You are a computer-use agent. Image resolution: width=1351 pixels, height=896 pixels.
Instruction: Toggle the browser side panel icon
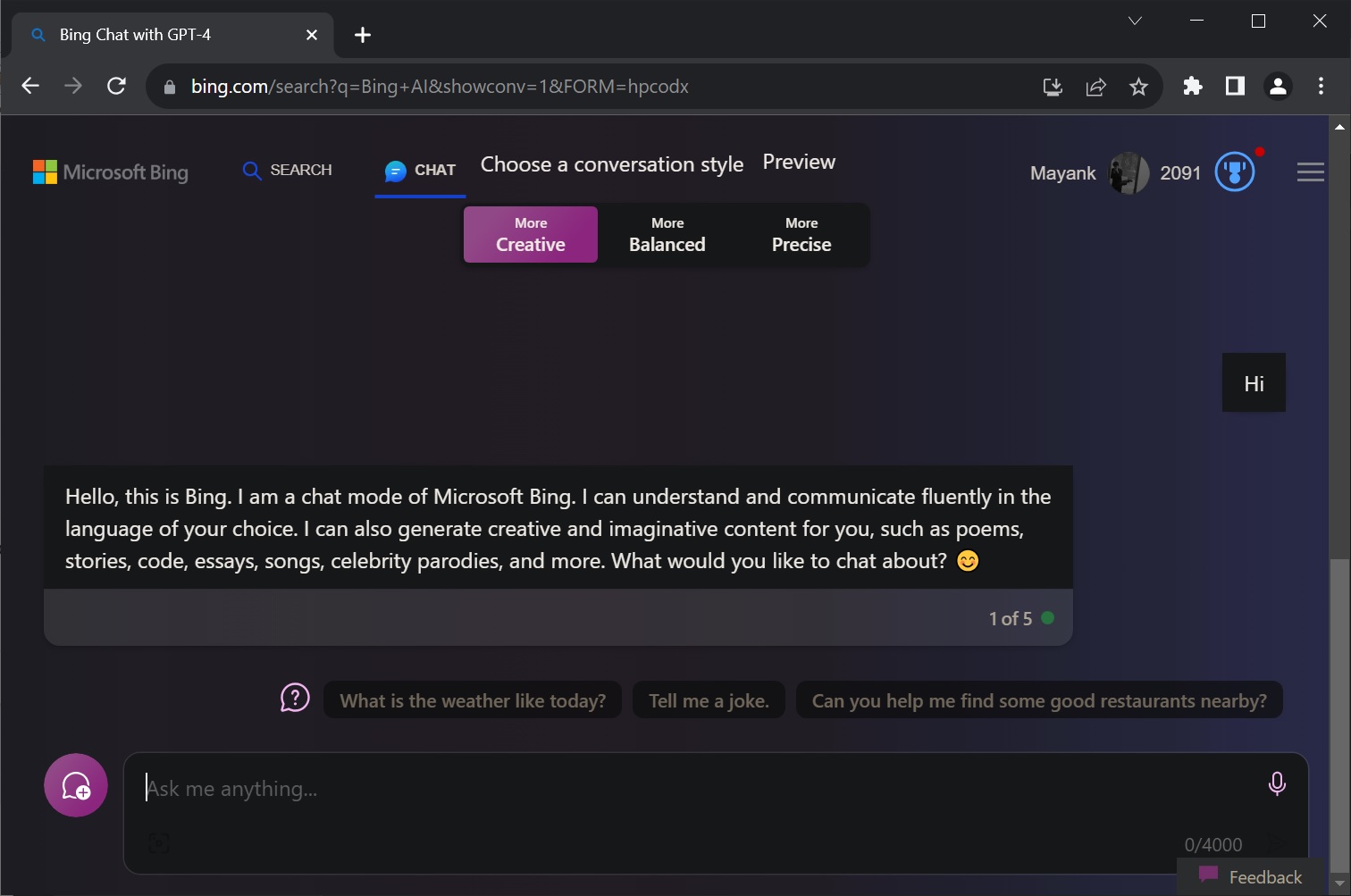click(x=1235, y=86)
